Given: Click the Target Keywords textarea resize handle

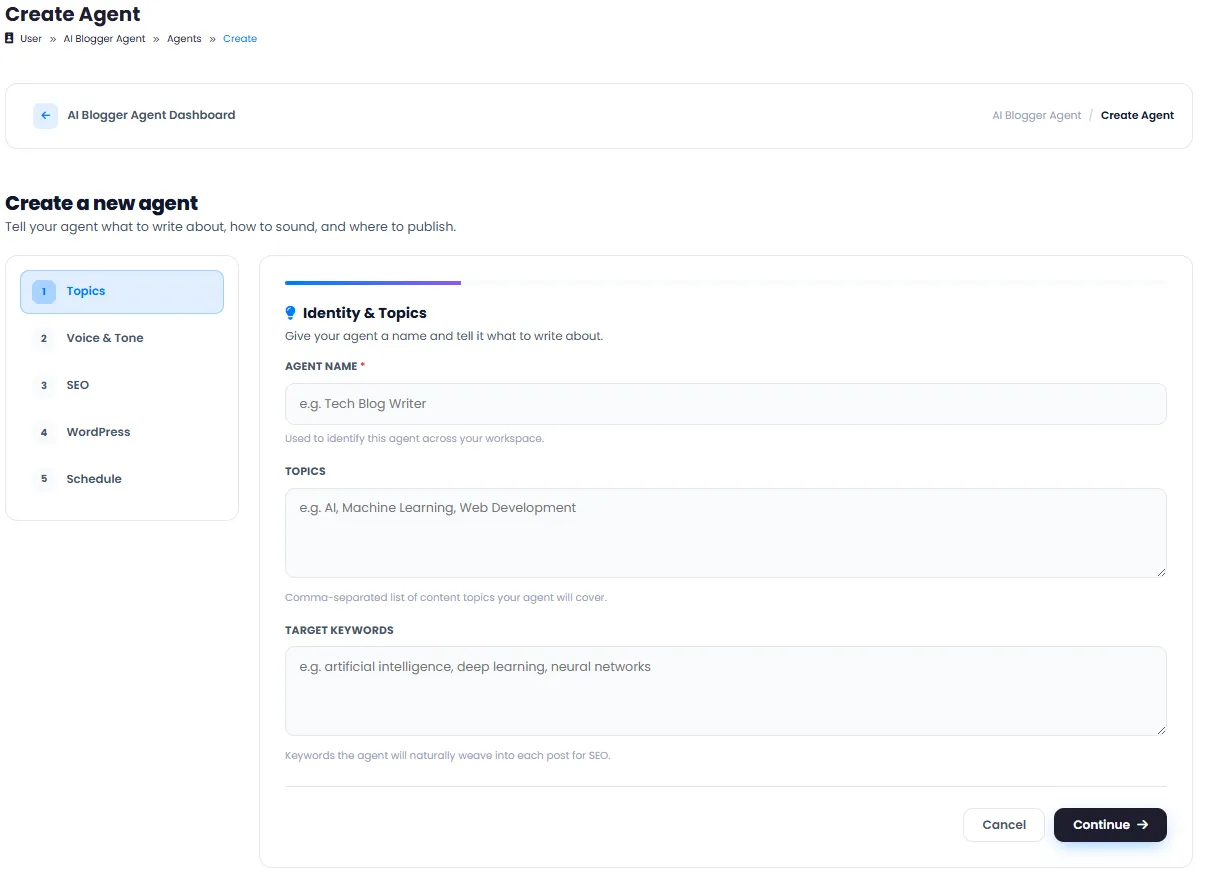Looking at the screenshot, I should click(x=1161, y=730).
